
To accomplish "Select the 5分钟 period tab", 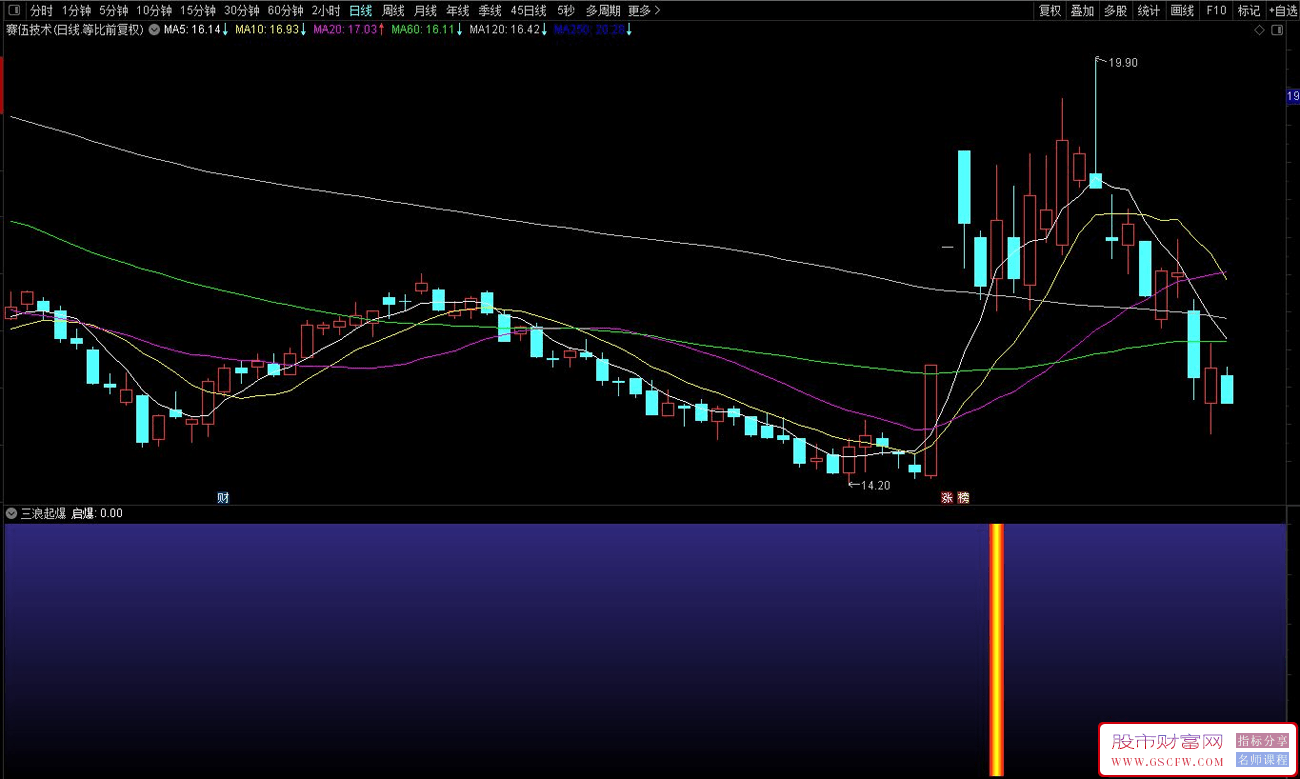I will coord(114,10).
